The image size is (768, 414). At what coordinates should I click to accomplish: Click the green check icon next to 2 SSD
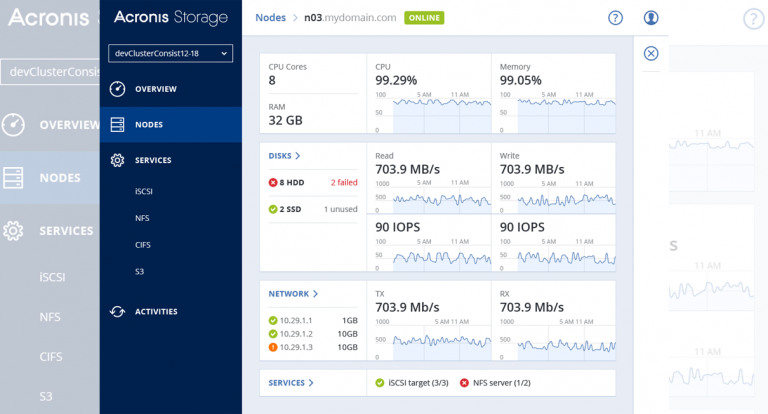pyautogui.click(x=273, y=209)
